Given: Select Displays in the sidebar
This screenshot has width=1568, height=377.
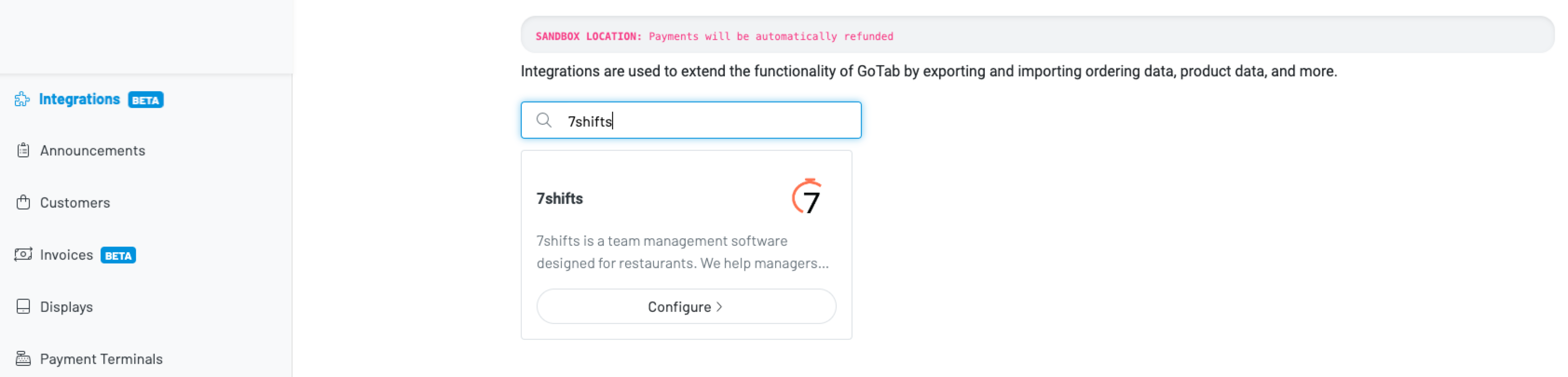Looking at the screenshot, I should (x=66, y=307).
